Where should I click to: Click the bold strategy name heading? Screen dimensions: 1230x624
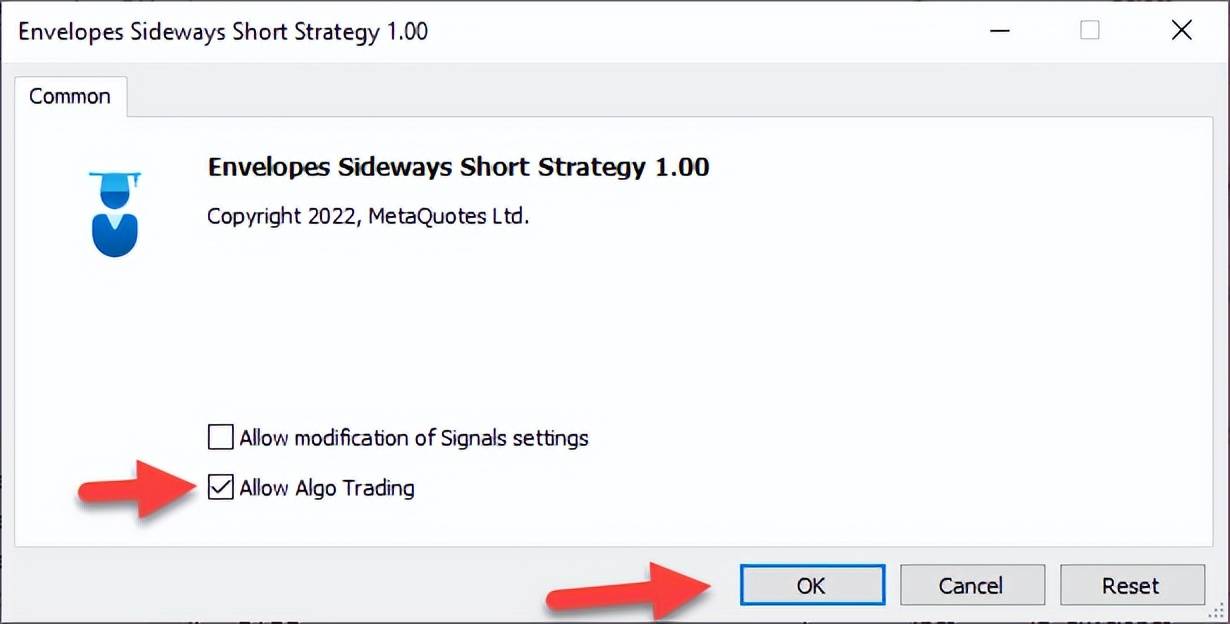pyautogui.click(x=458, y=166)
